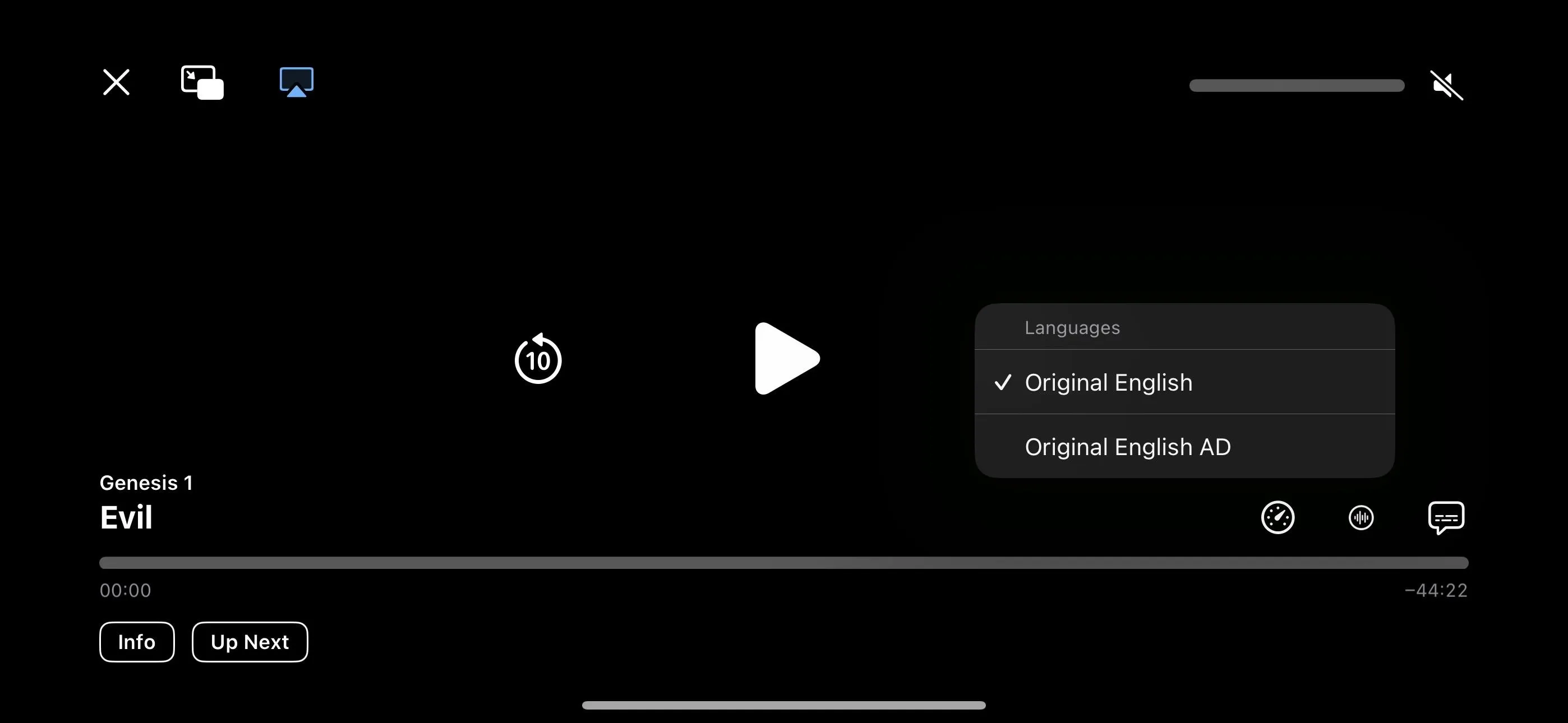Close the video player
The height and width of the screenshot is (723, 1568).
[x=116, y=82]
